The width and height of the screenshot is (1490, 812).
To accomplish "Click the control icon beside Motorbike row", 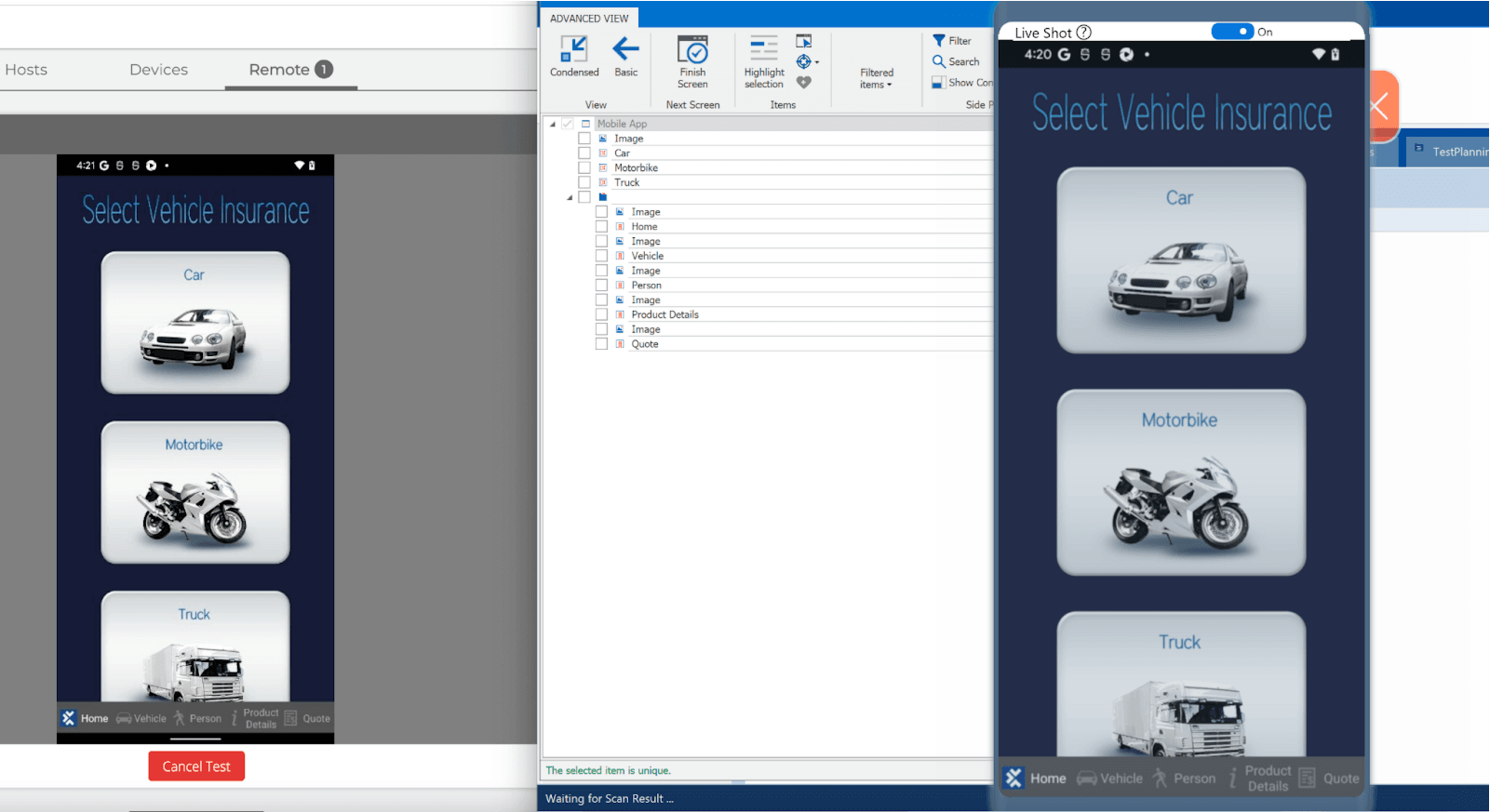I will pyautogui.click(x=603, y=168).
